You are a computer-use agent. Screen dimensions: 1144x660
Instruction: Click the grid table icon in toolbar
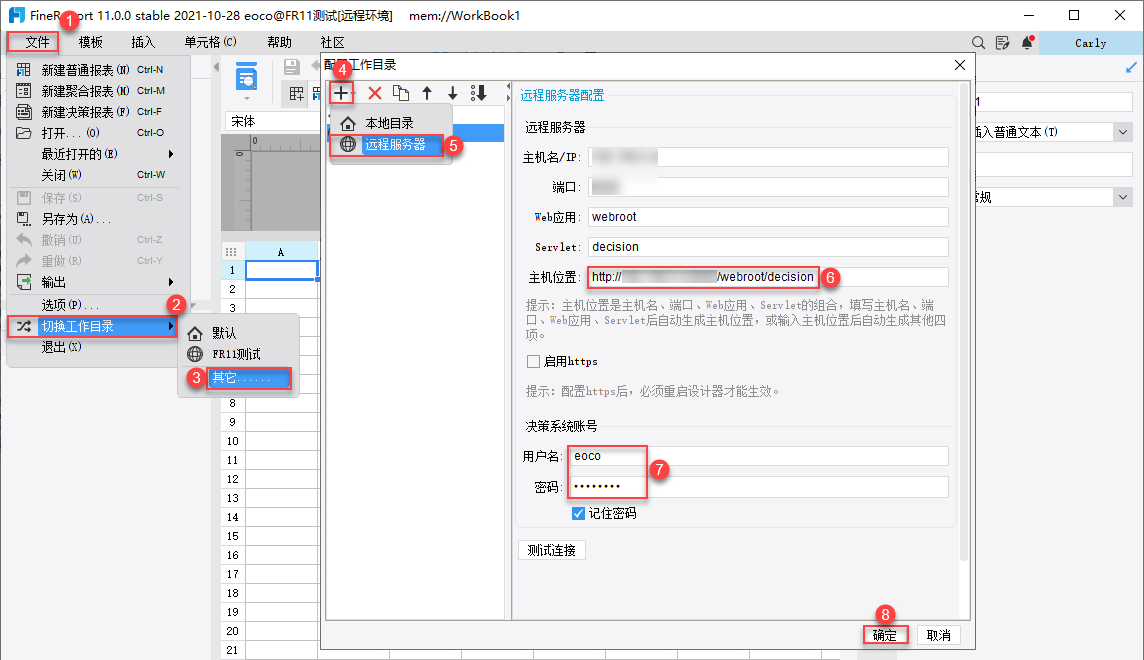pos(296,93)
